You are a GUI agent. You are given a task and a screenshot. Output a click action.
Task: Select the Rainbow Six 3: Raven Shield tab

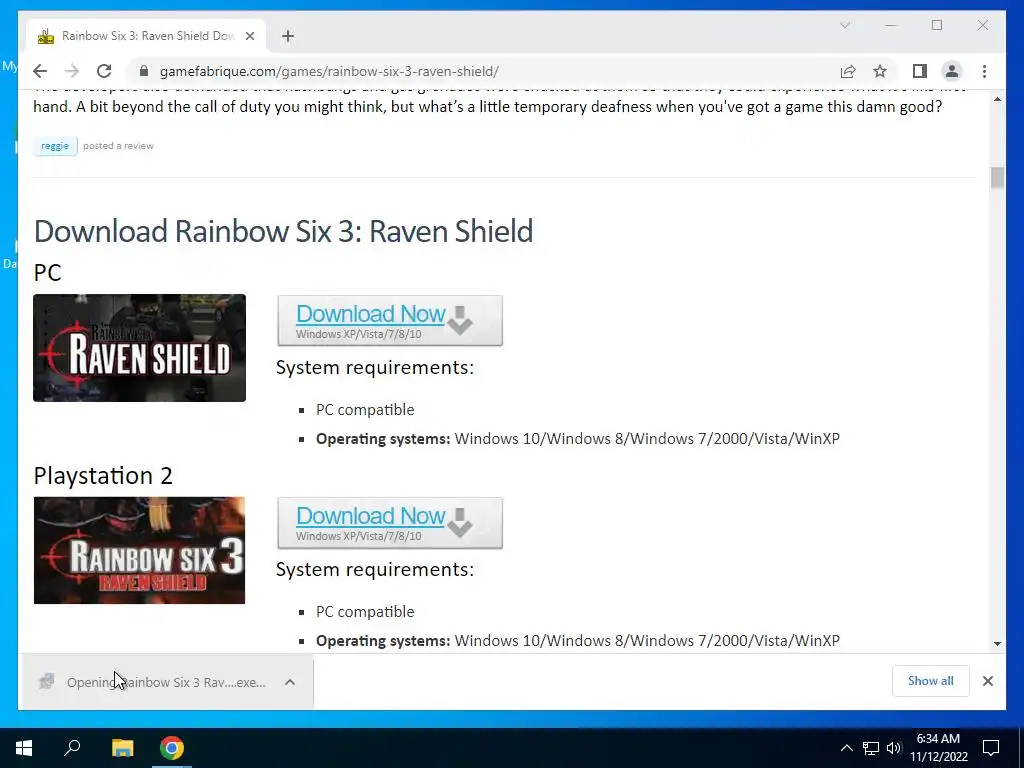(x=146, y=36)
